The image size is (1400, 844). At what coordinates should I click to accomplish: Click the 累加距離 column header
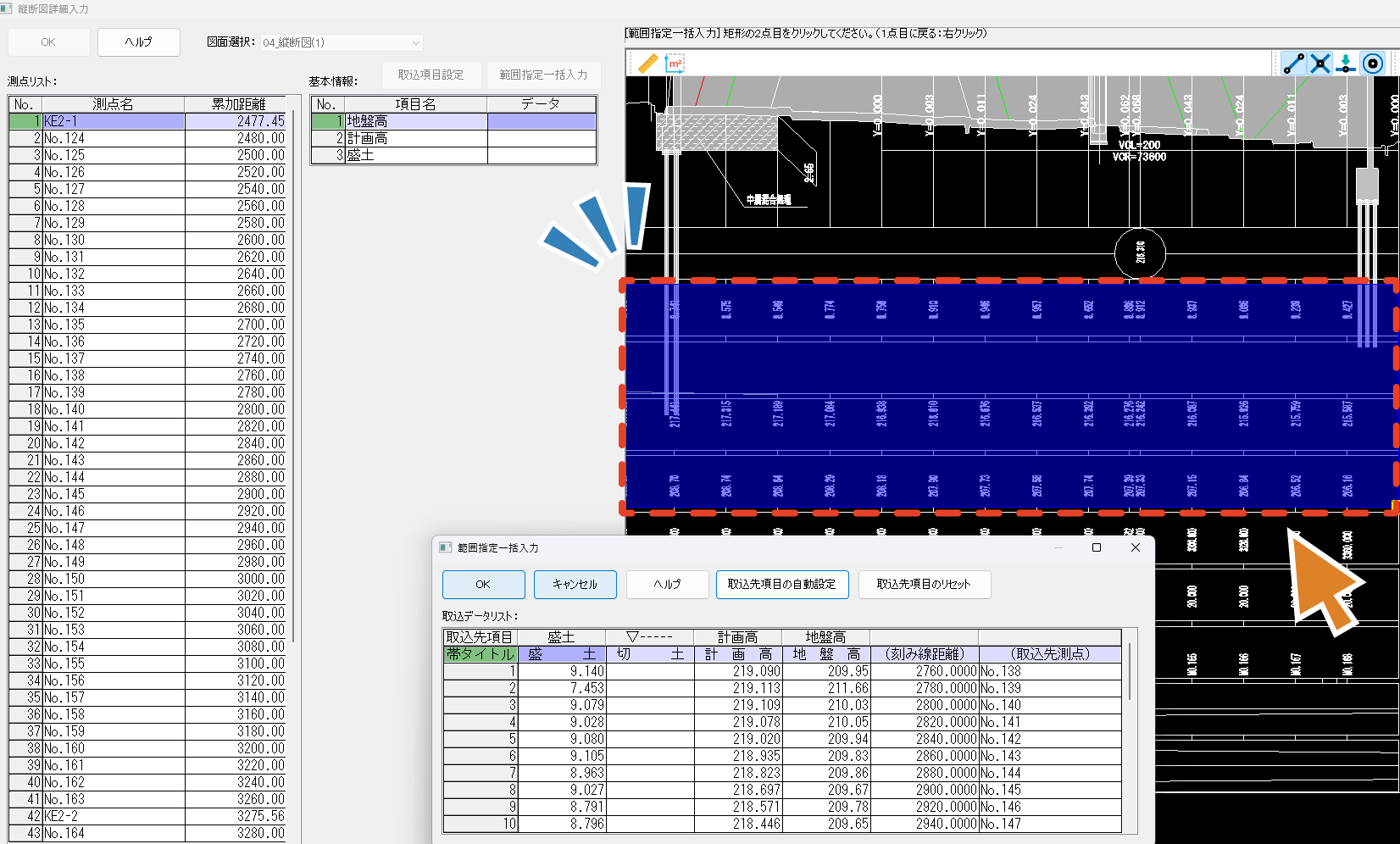pos(236,104)
